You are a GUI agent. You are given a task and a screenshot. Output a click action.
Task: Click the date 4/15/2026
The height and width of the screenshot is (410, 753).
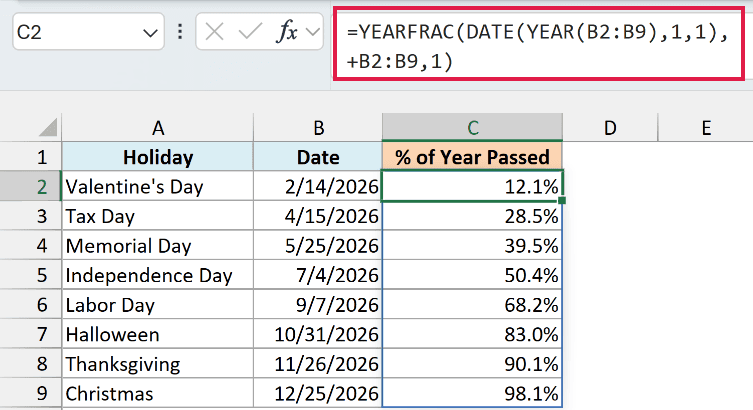click(x=318, y=216)
